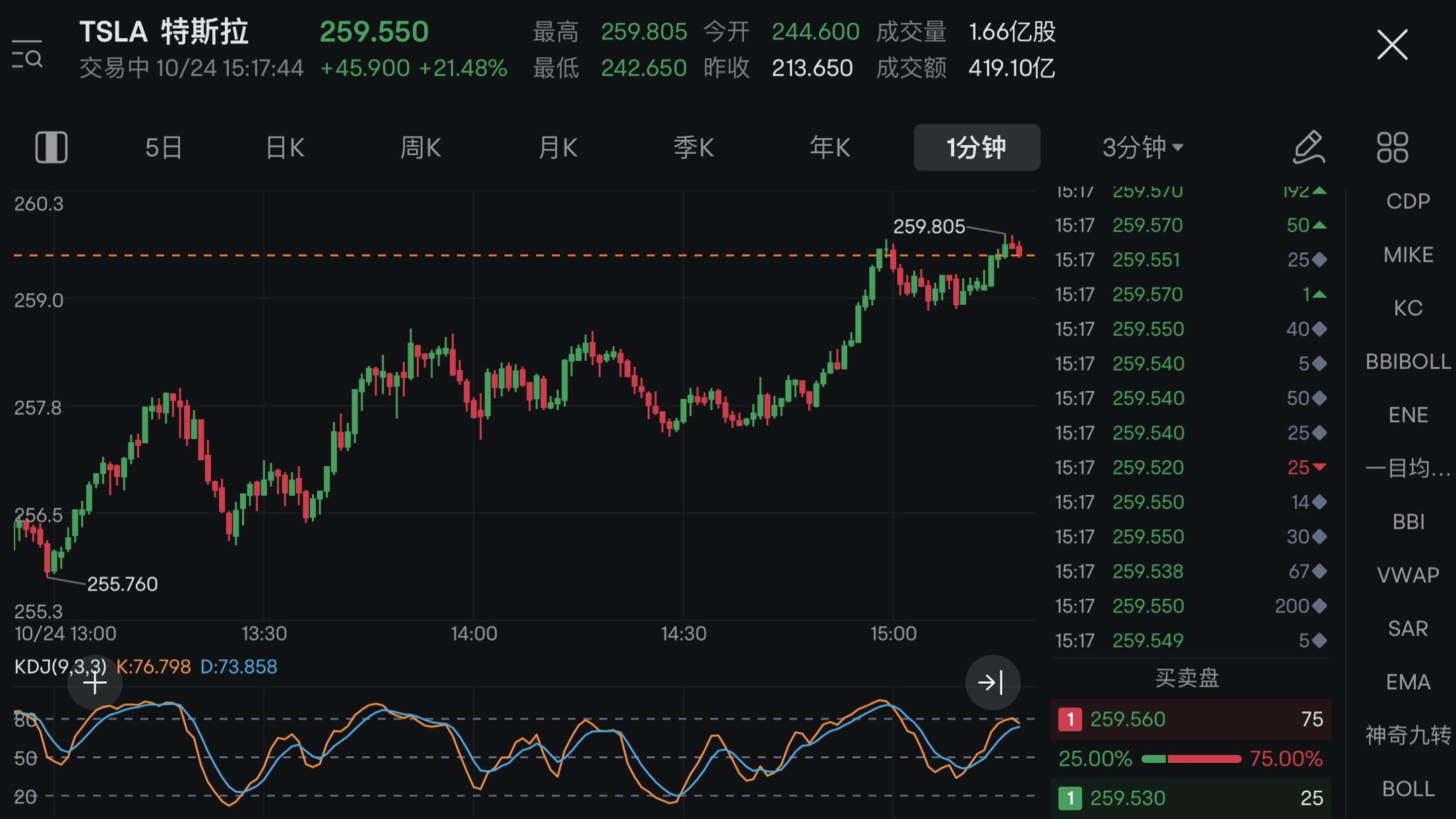Enable the BOLL indicator
The width and height of the screenshot is (1456, 819).
1408,790
